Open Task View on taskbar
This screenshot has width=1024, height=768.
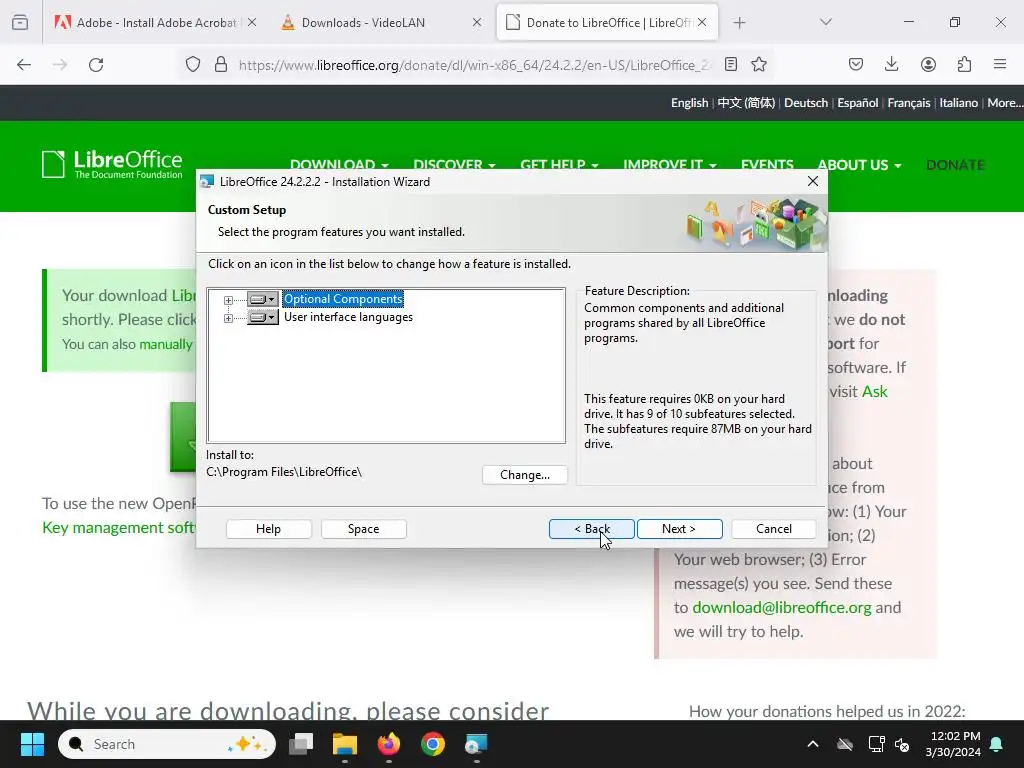301,744
